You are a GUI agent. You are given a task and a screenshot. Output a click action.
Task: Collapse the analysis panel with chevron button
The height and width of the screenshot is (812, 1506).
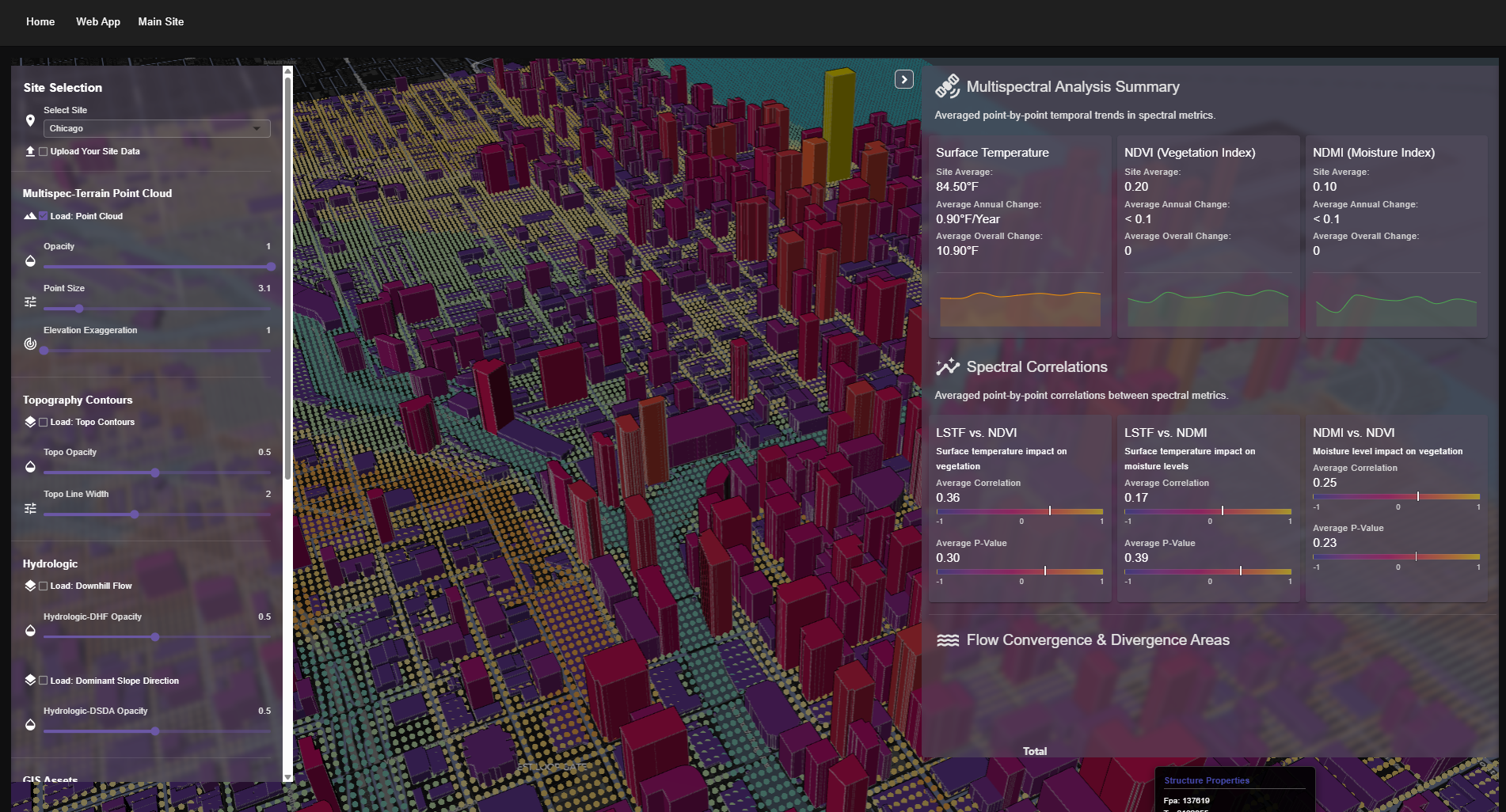pyautogui.click(x=904, y=79)
